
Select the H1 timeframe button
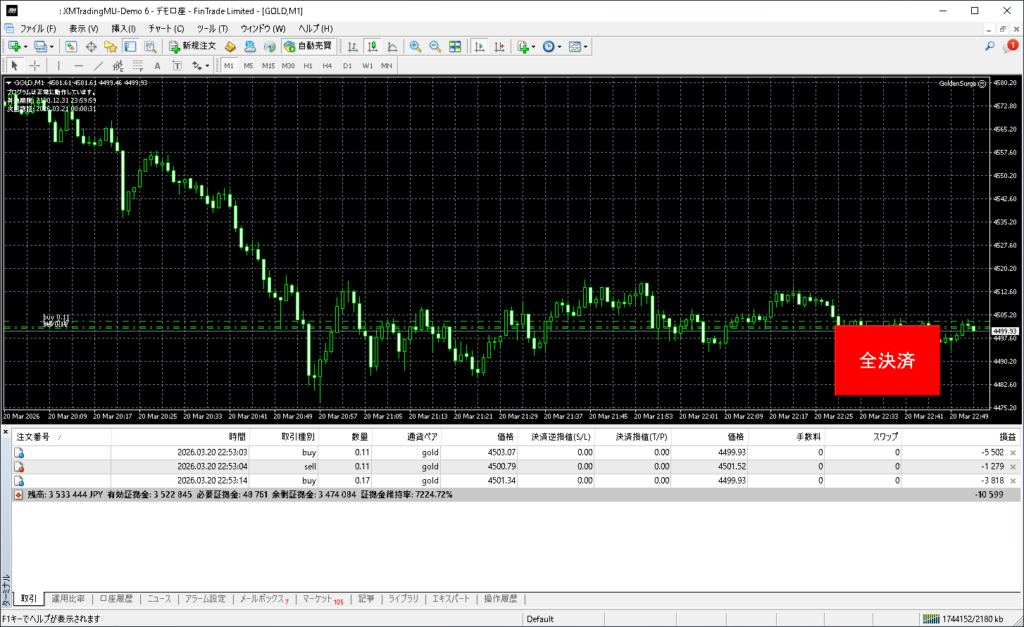308,66
